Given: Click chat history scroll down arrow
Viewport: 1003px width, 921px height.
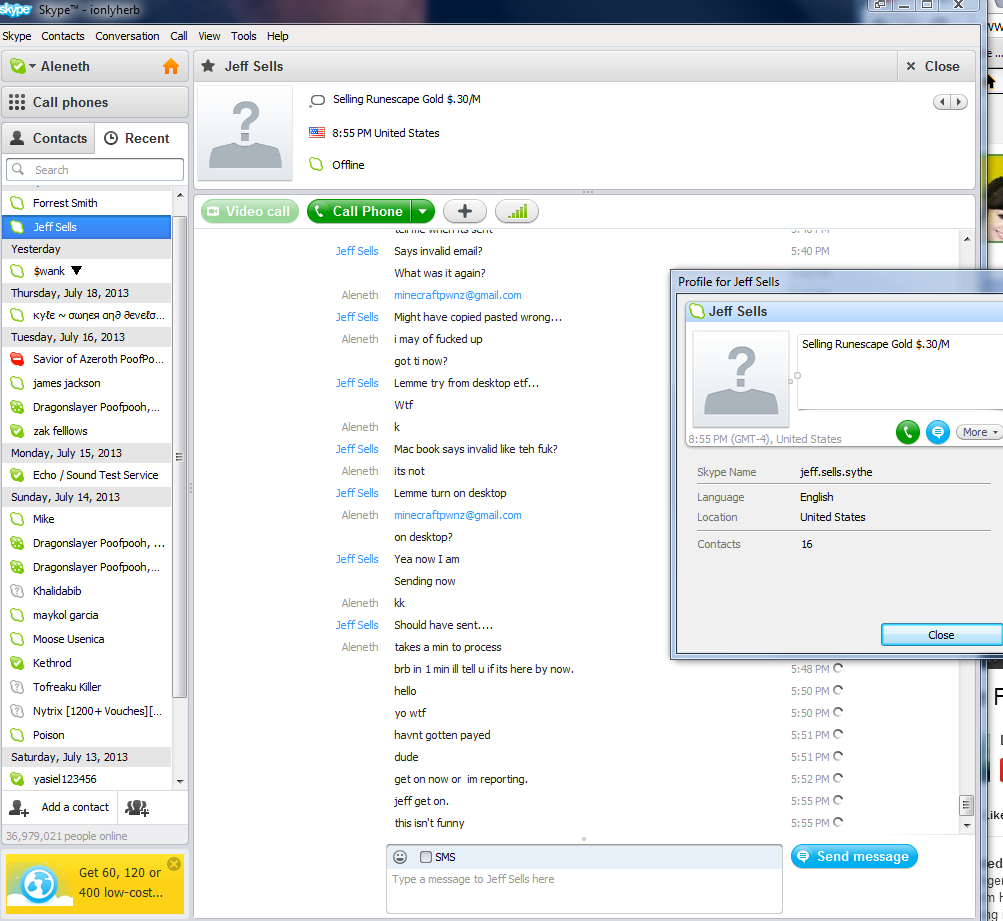Looking at the screenshot, I should coord(967,825).
